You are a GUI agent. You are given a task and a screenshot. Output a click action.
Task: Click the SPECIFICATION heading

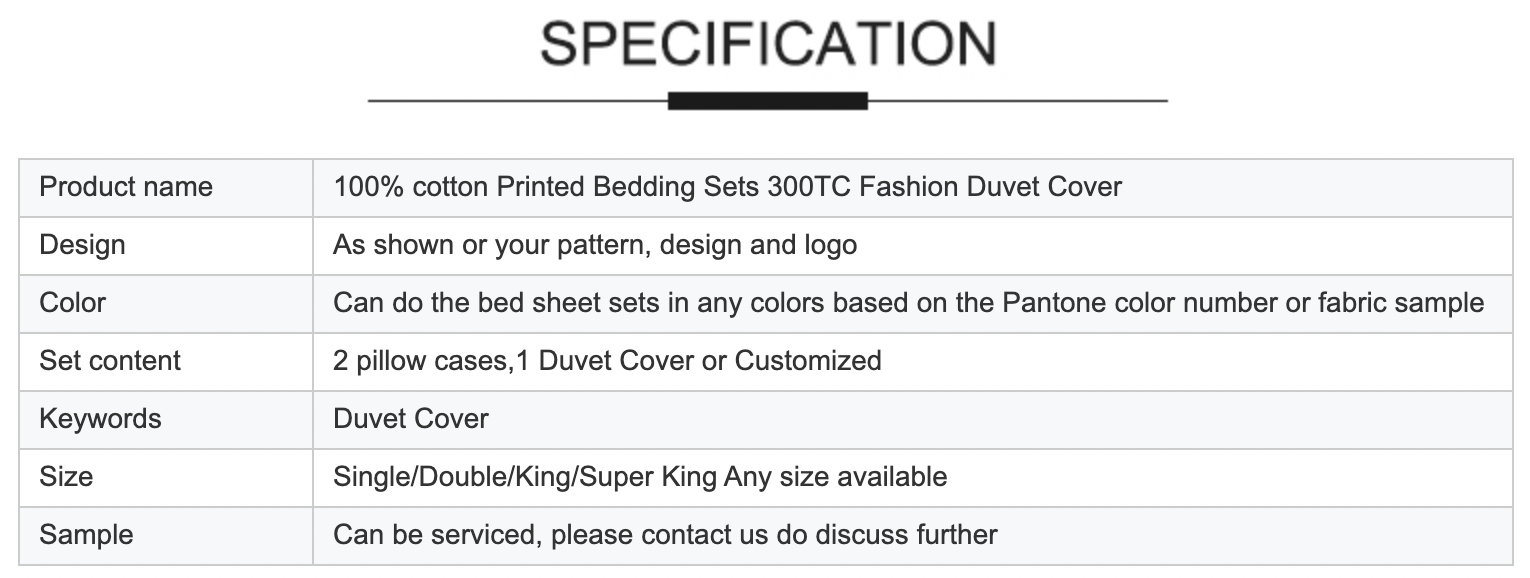[x=768, y=43]
